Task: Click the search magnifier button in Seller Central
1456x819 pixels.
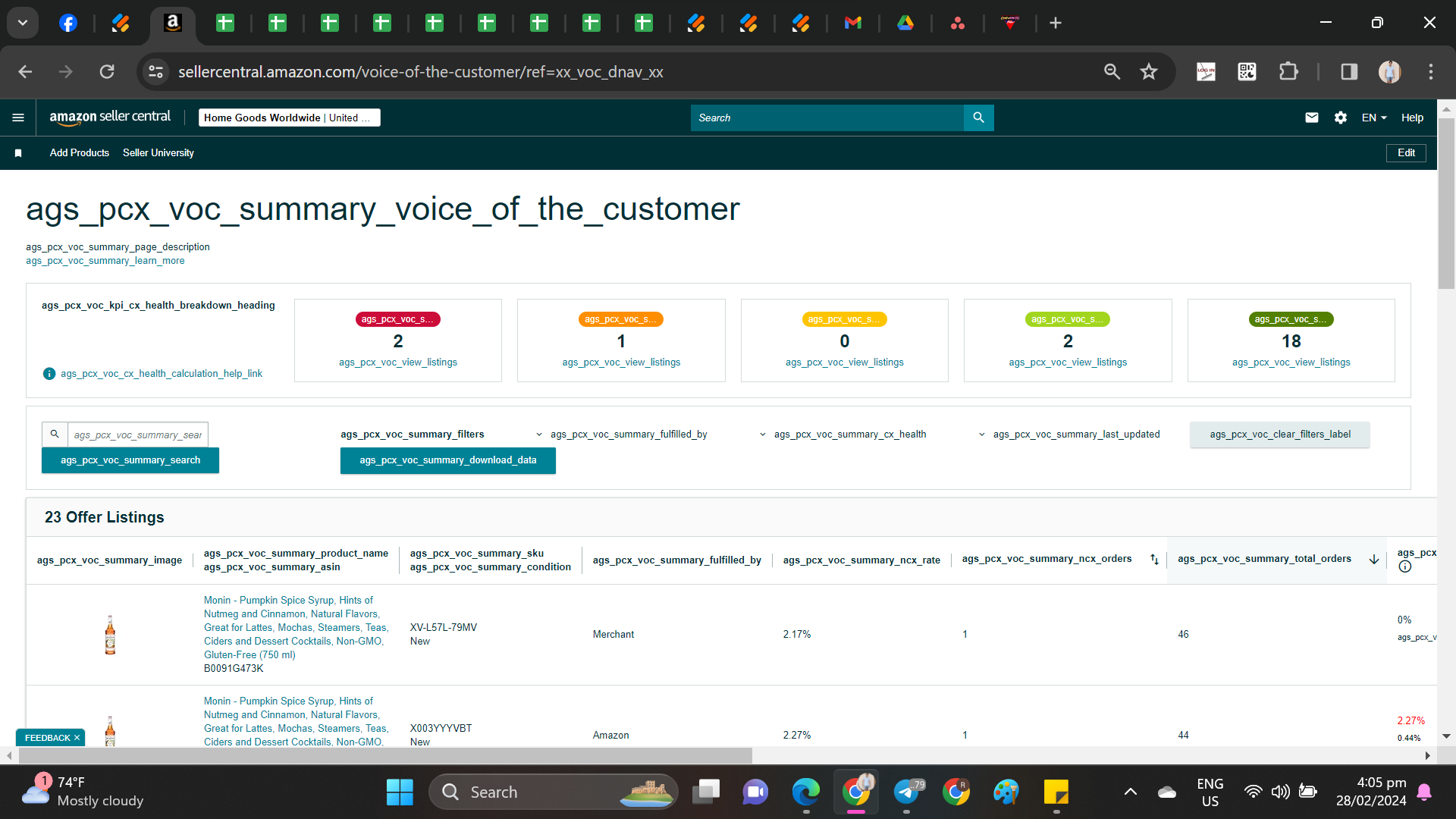Action: (x=978, y=118)
